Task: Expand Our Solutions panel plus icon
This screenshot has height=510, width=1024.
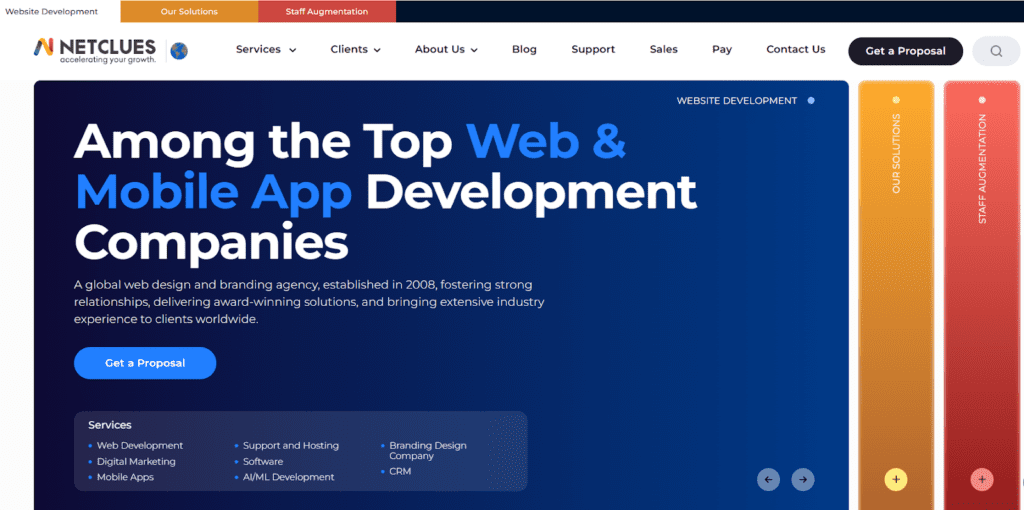Action: (x=896, y=480)
